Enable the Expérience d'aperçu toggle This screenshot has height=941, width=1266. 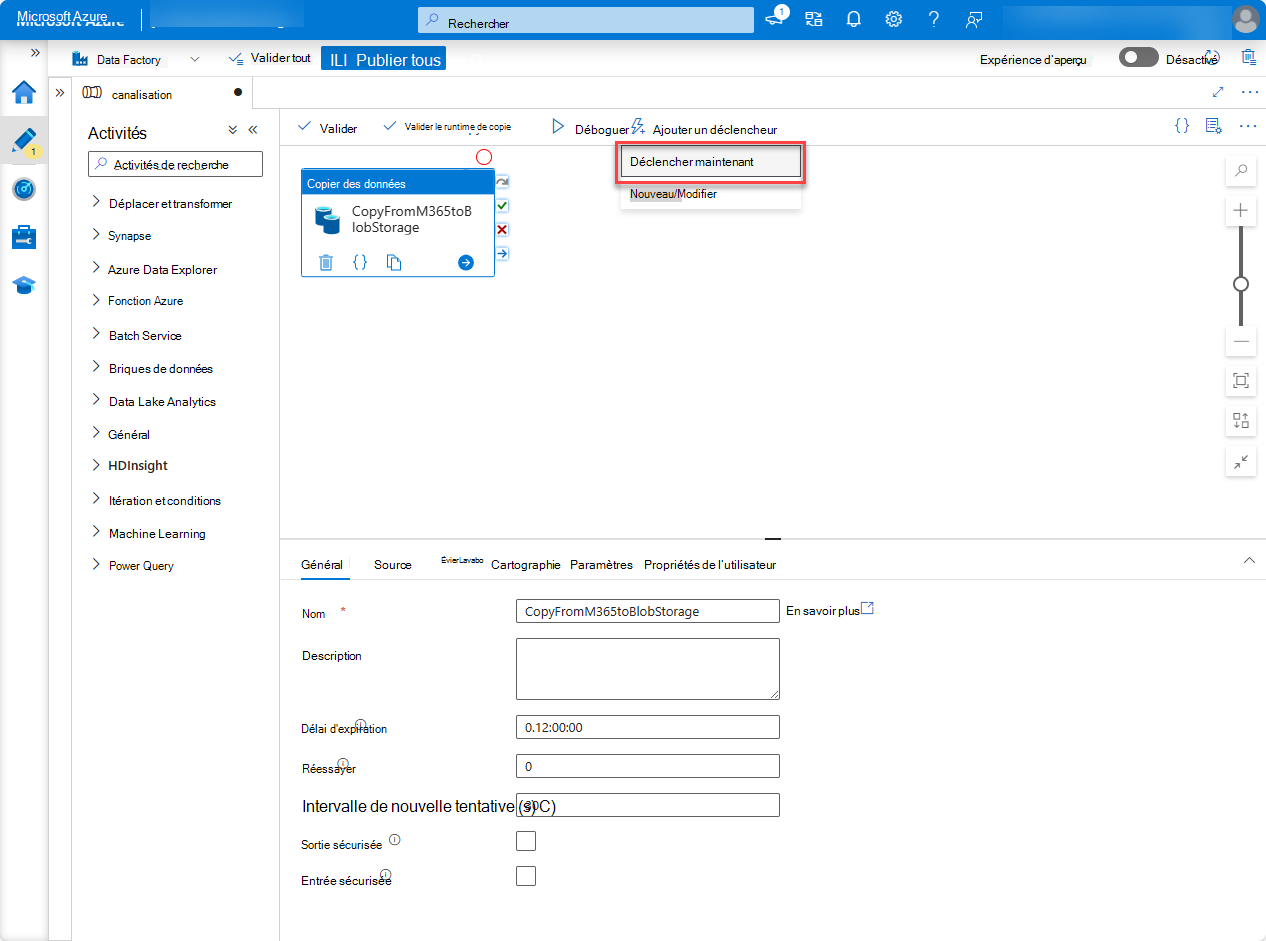(x=1138, y=57)
